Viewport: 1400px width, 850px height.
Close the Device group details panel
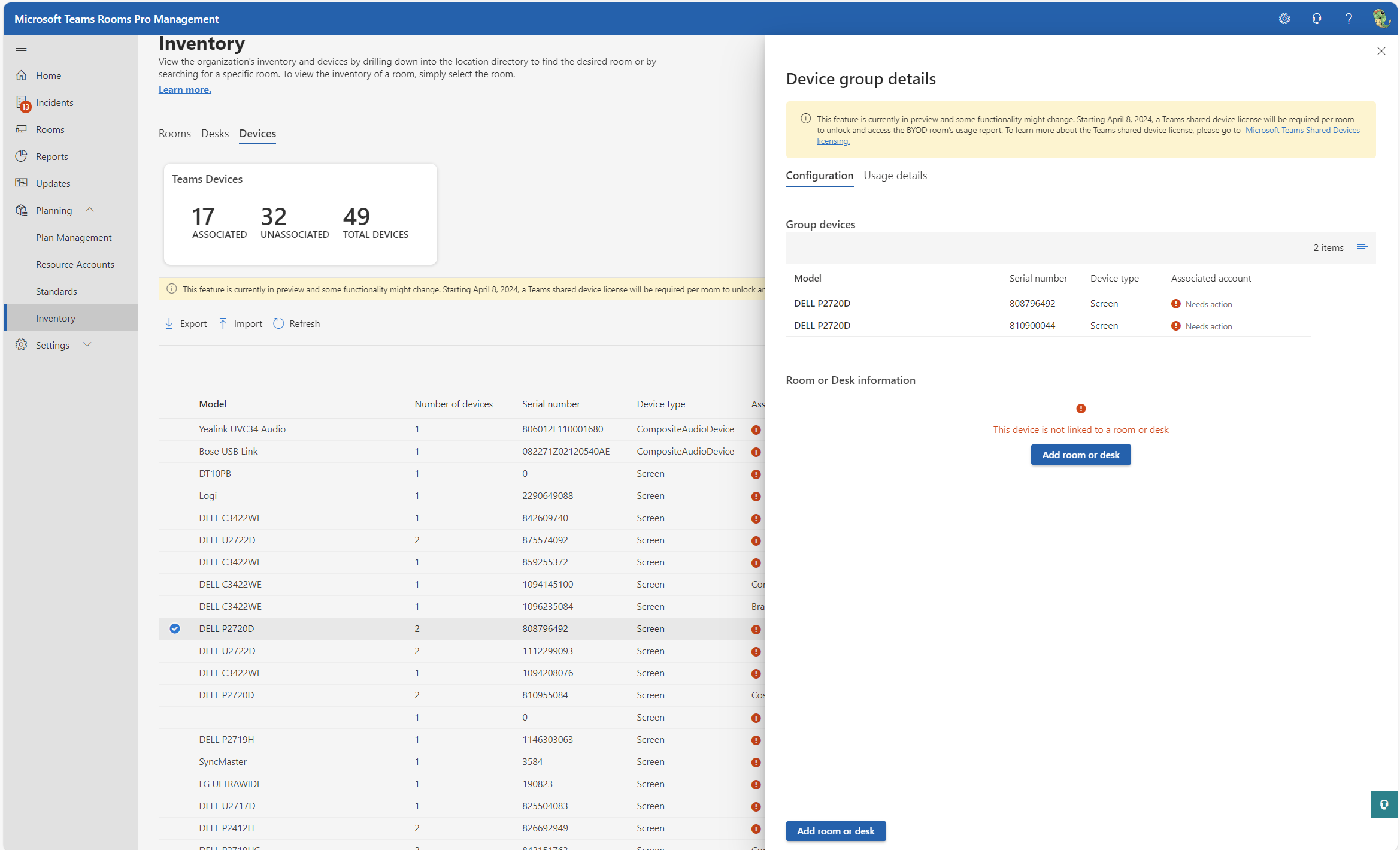tap(1381, 51)
